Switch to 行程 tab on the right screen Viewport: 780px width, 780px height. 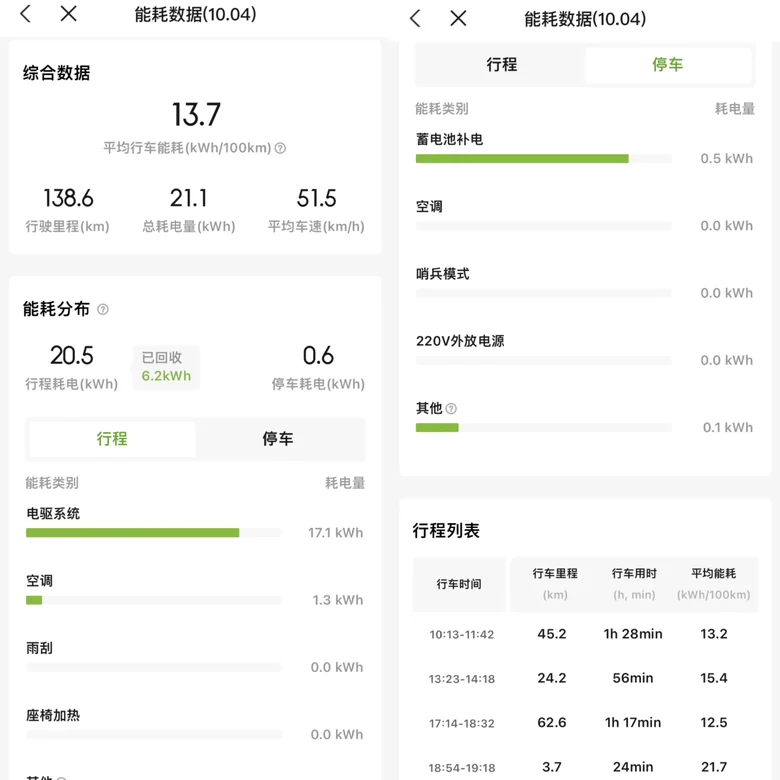(x=502, y=65)
